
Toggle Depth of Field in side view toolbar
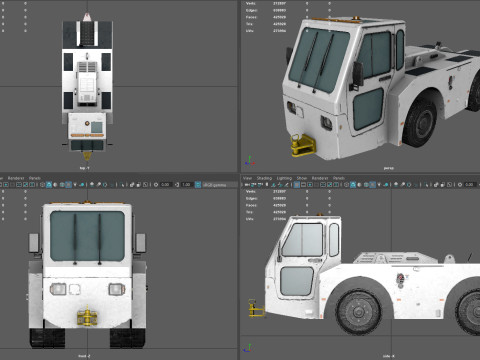click(x=415, y=184)
